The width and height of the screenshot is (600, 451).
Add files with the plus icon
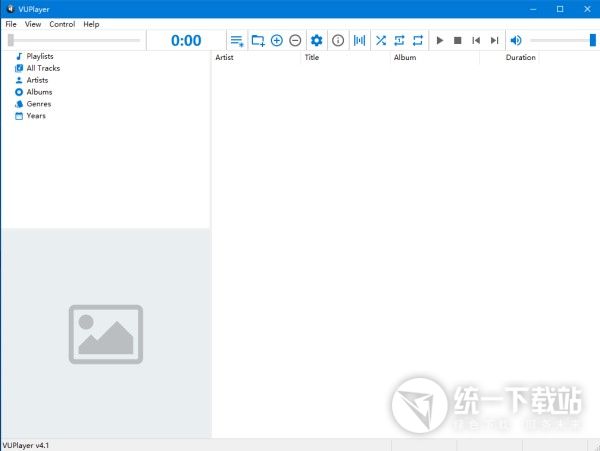click(x=277, y=40)
